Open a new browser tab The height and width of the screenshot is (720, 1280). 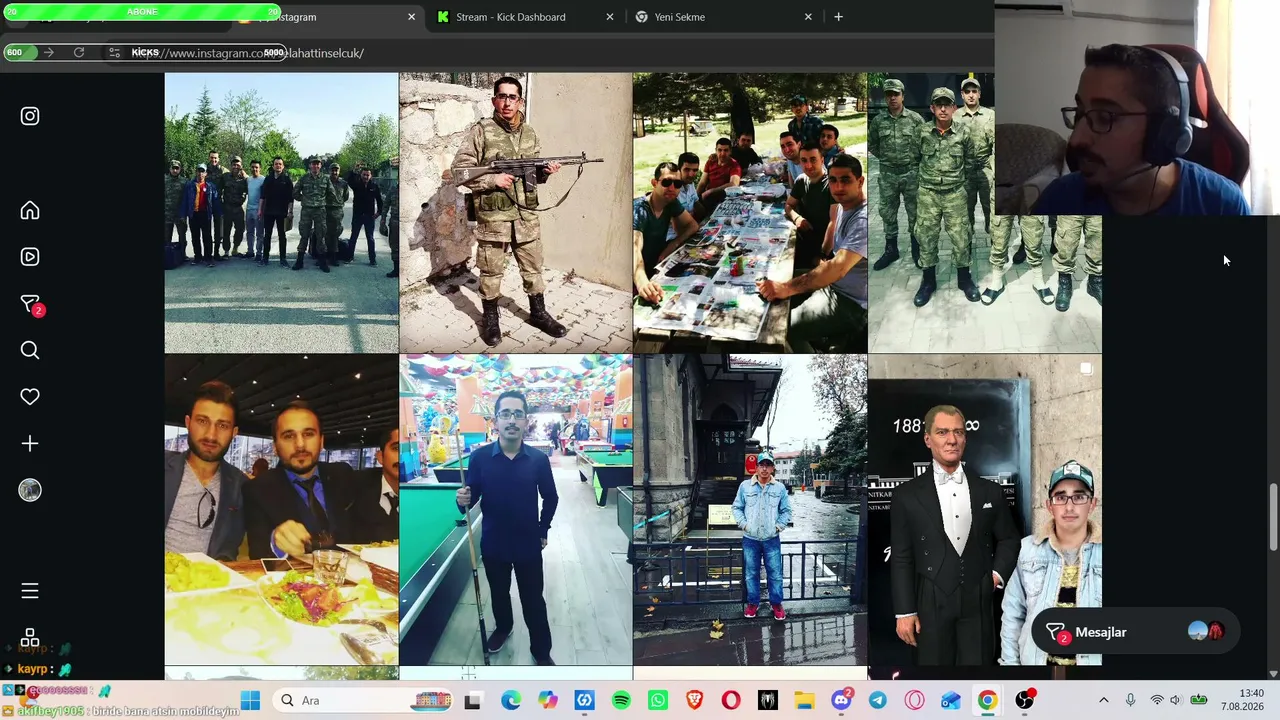tap(838, 17)
